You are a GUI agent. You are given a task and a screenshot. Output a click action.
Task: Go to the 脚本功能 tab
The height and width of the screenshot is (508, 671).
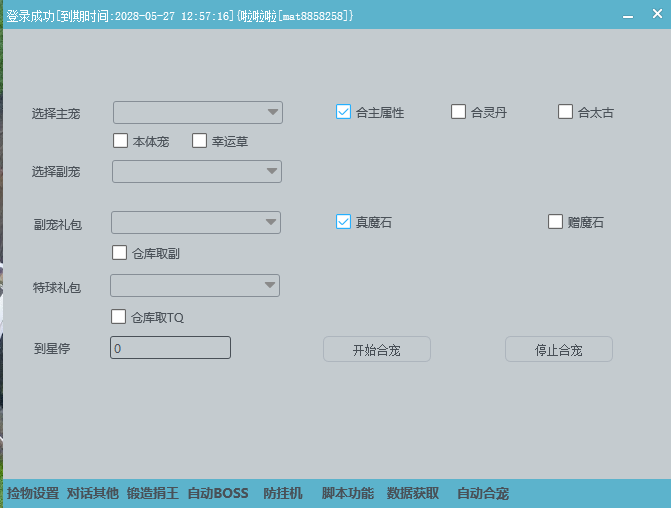point(347,494)
